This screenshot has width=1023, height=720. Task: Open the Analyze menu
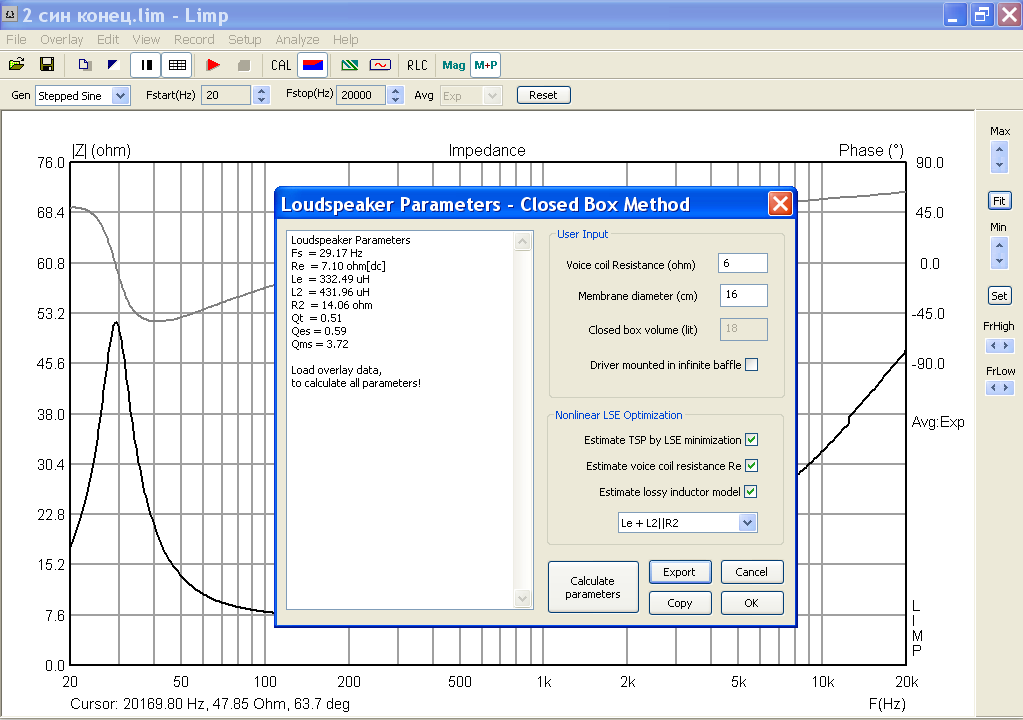coord(297,40)
